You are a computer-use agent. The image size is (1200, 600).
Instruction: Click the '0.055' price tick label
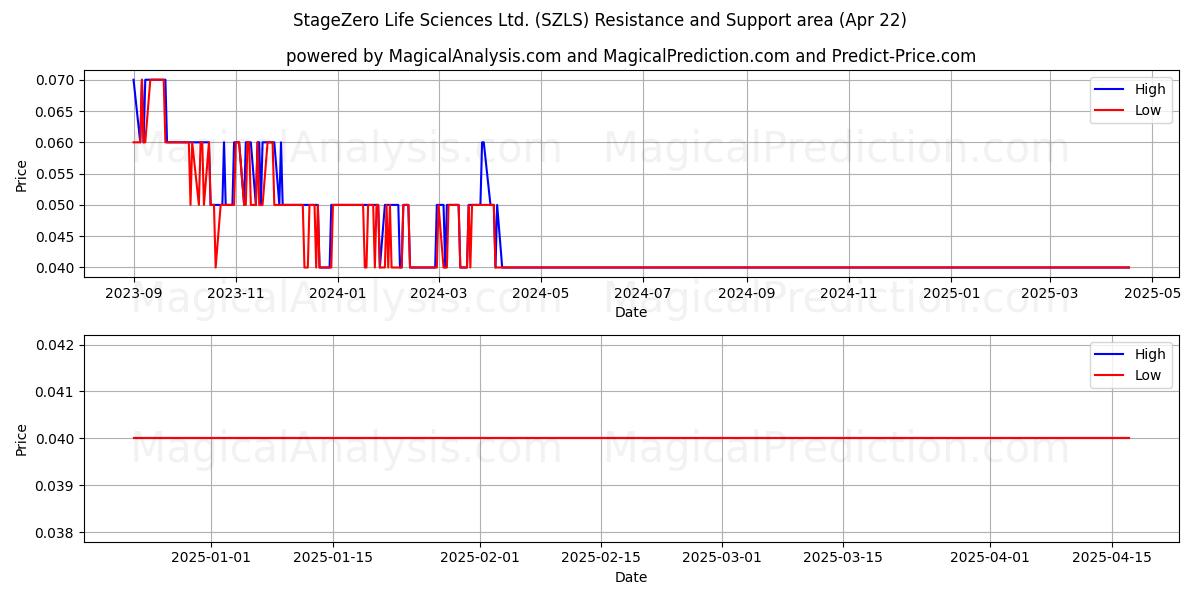click(x=56, y=174)
